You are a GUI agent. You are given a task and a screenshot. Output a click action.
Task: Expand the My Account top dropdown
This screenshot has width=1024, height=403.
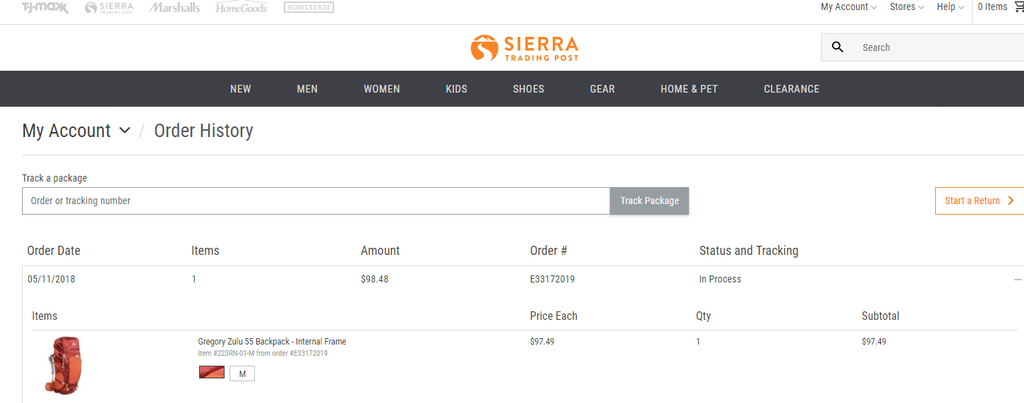point(848,7)
